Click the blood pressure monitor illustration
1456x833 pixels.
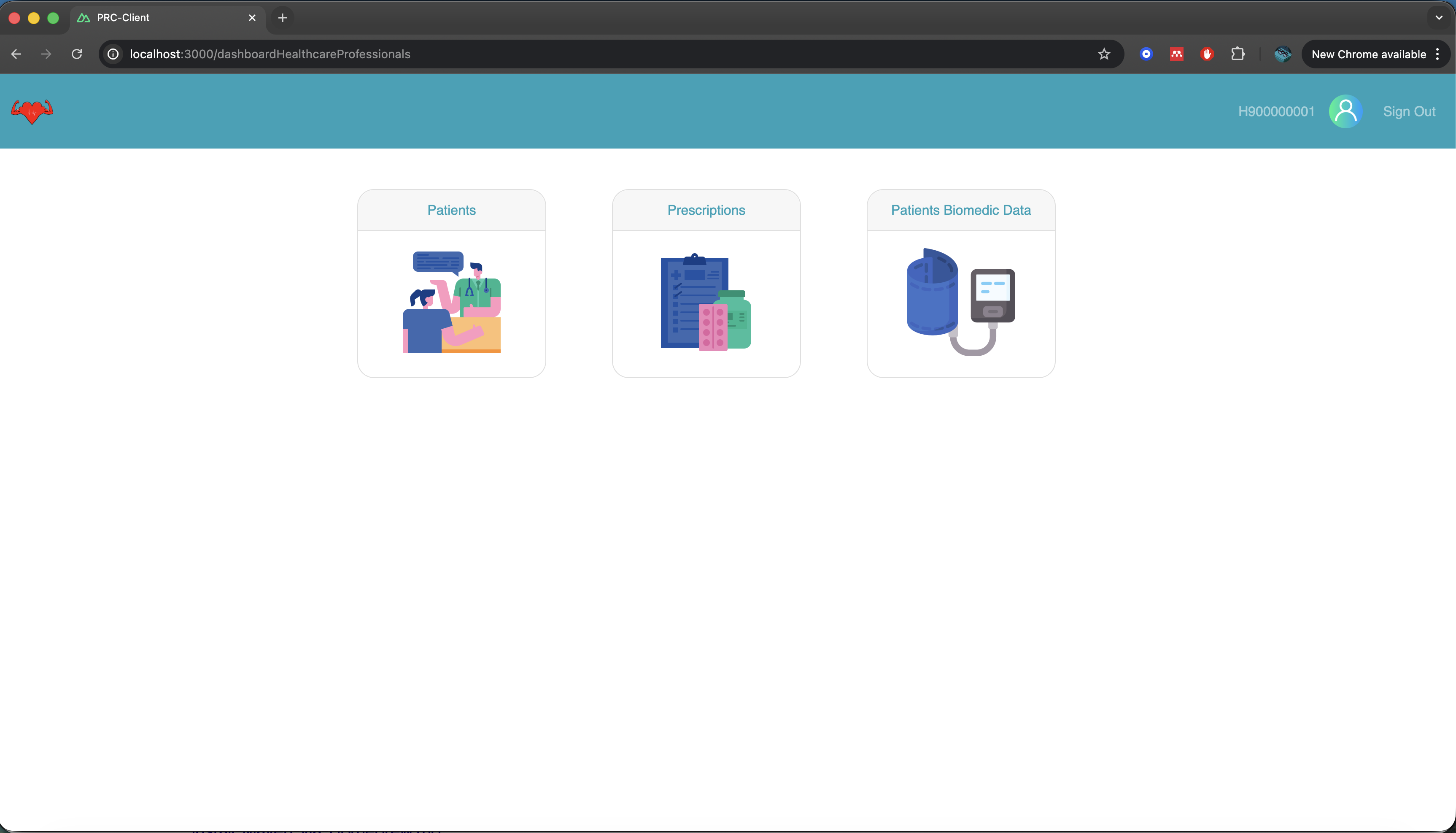[x=961, y=302]
